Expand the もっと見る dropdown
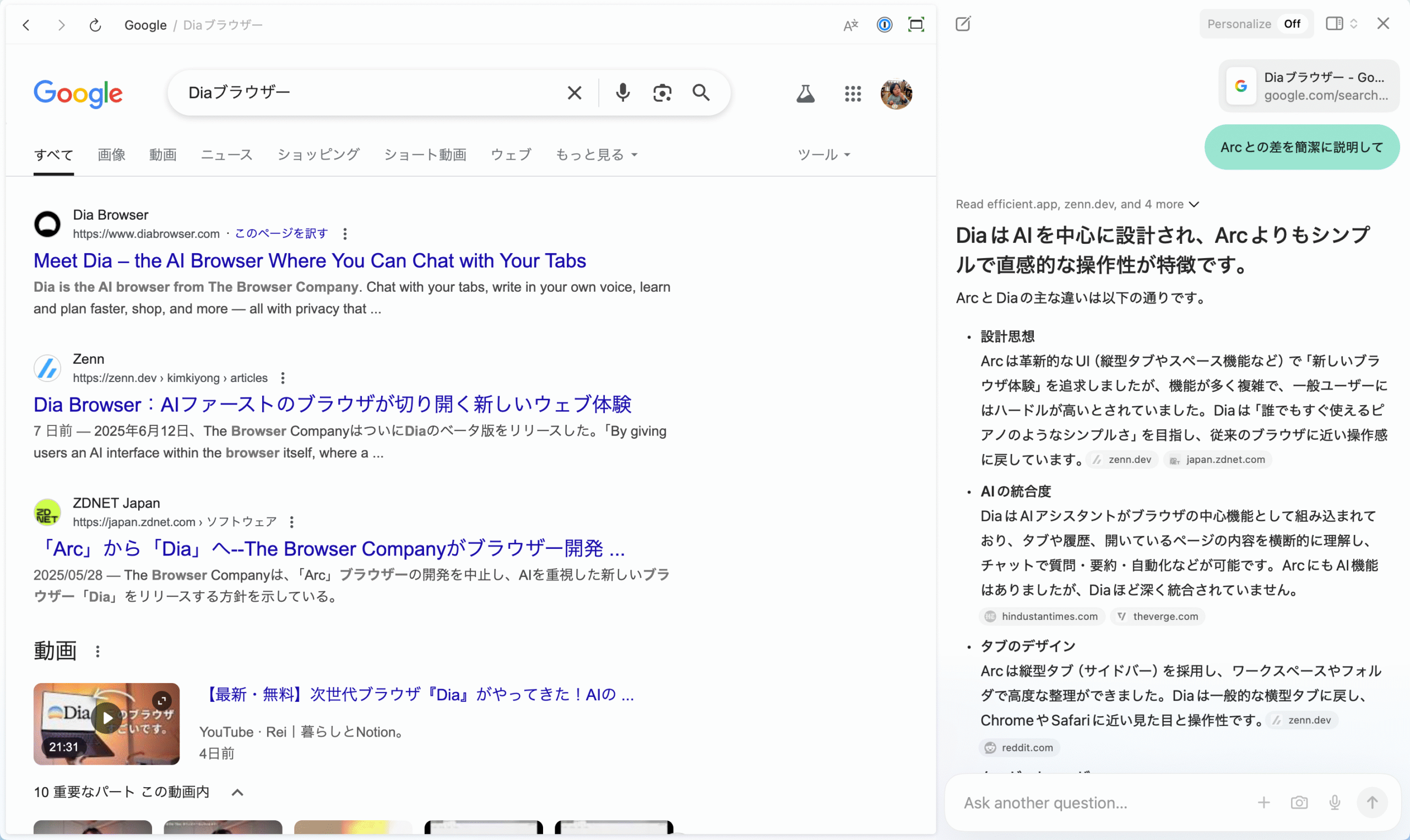The image size is (1410, 840). [x=596, y=155]
